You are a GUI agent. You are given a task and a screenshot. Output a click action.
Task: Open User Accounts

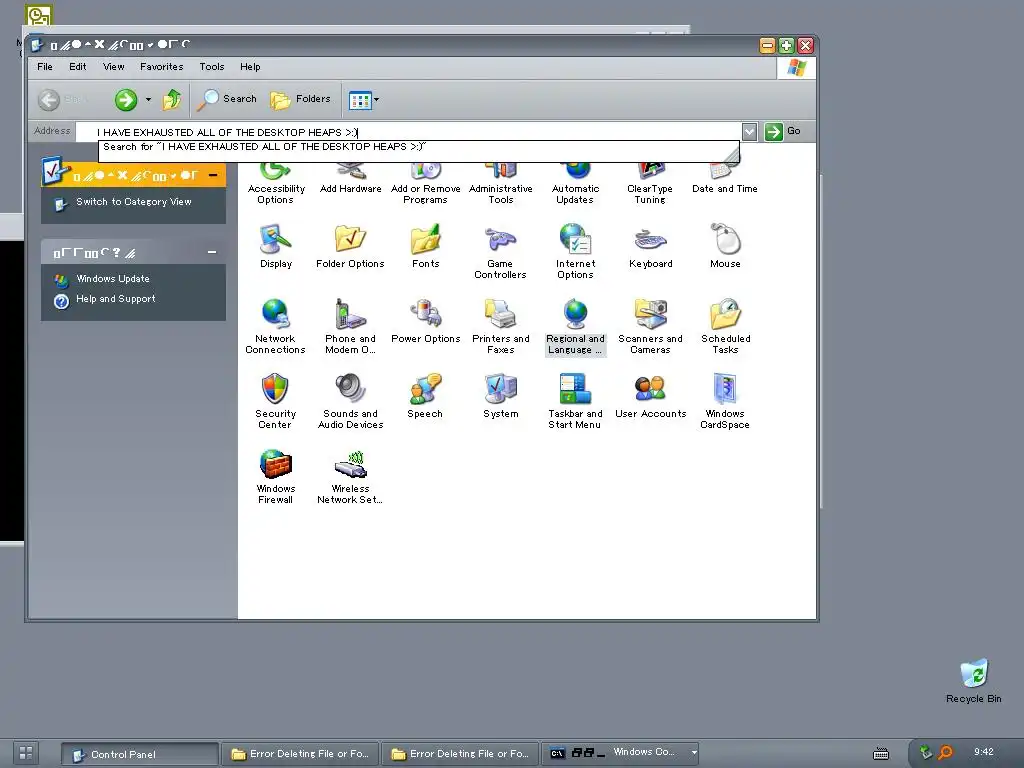tap(650, 396)
